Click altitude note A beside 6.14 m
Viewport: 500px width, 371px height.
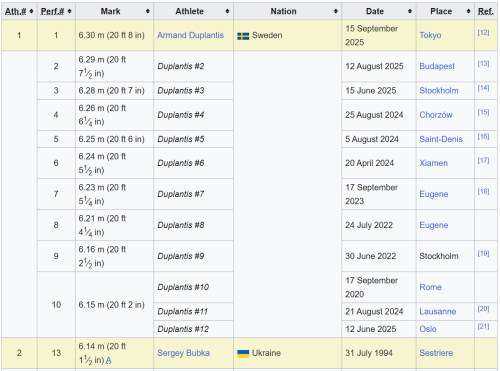[108, 360]
